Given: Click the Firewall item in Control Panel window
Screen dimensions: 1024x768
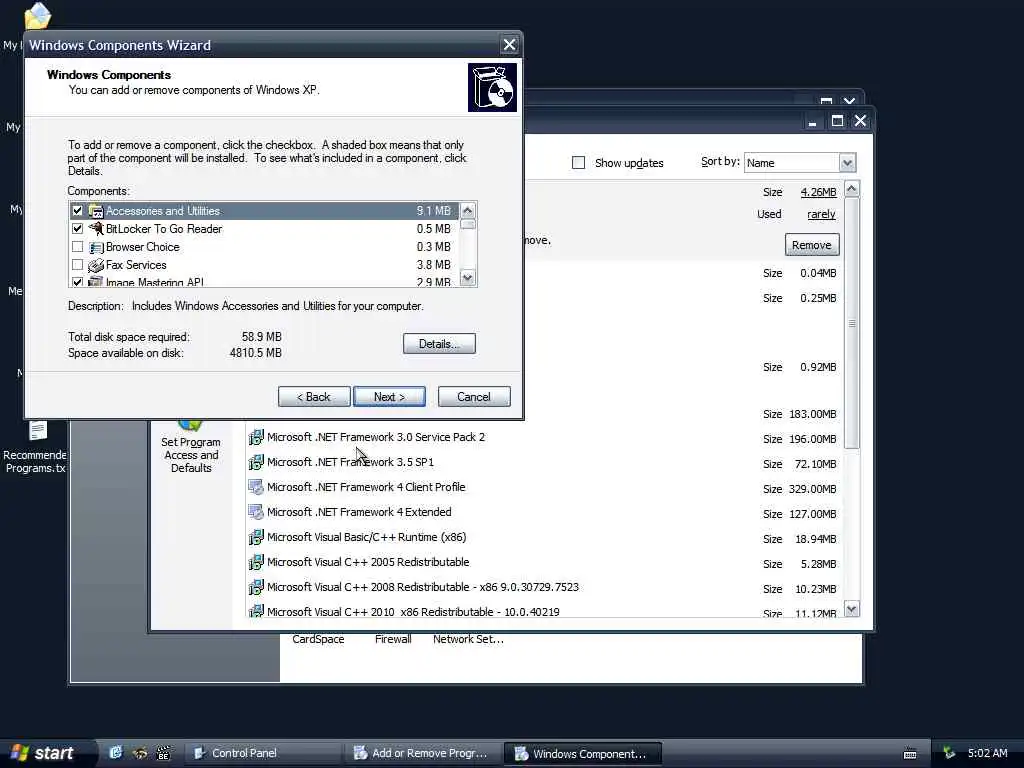Looking at the screenshot, I should click(x=393, y=639).
